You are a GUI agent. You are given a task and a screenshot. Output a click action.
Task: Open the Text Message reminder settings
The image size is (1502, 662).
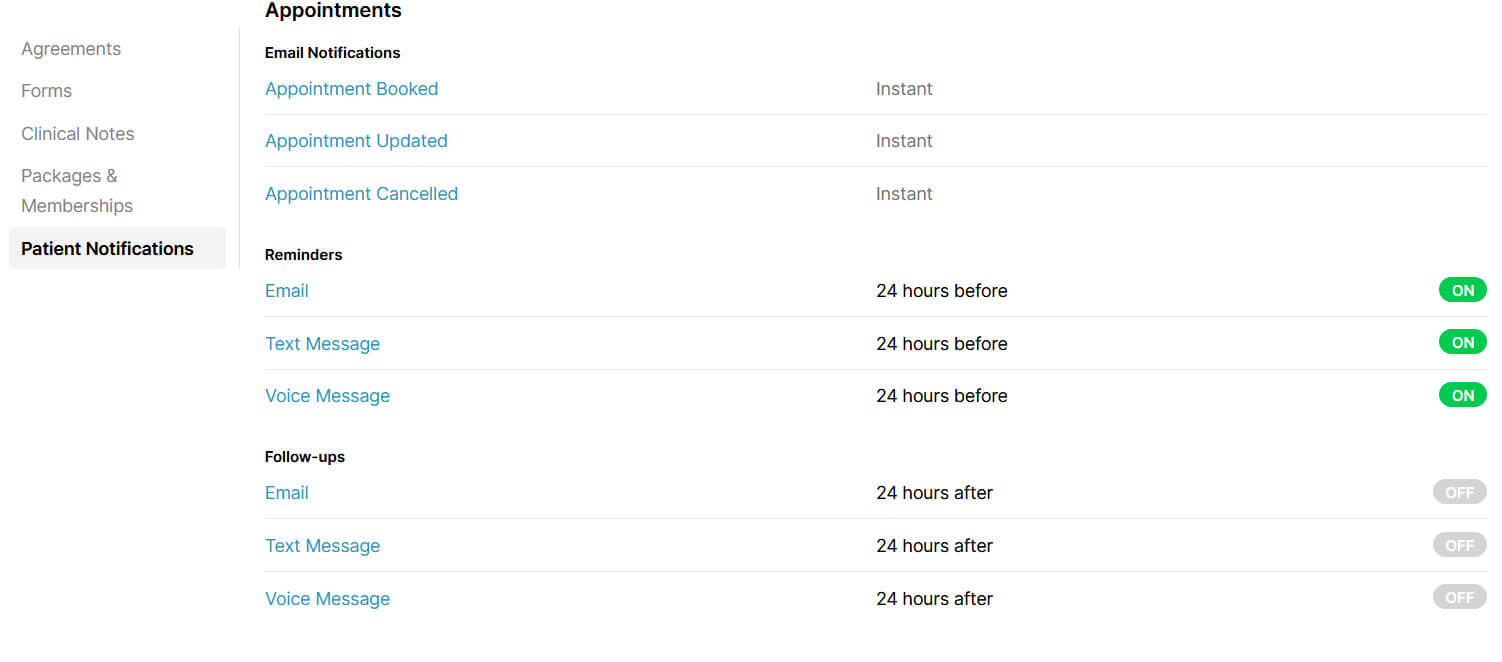click(322, 343)
